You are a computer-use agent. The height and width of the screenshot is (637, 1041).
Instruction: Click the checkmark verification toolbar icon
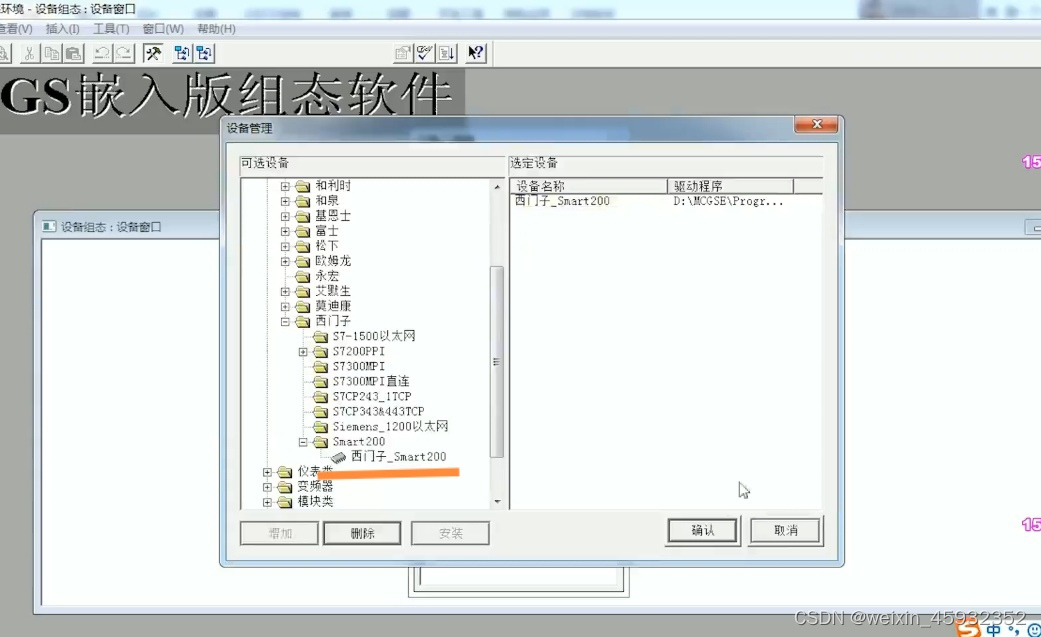click(x=425, y=54)
